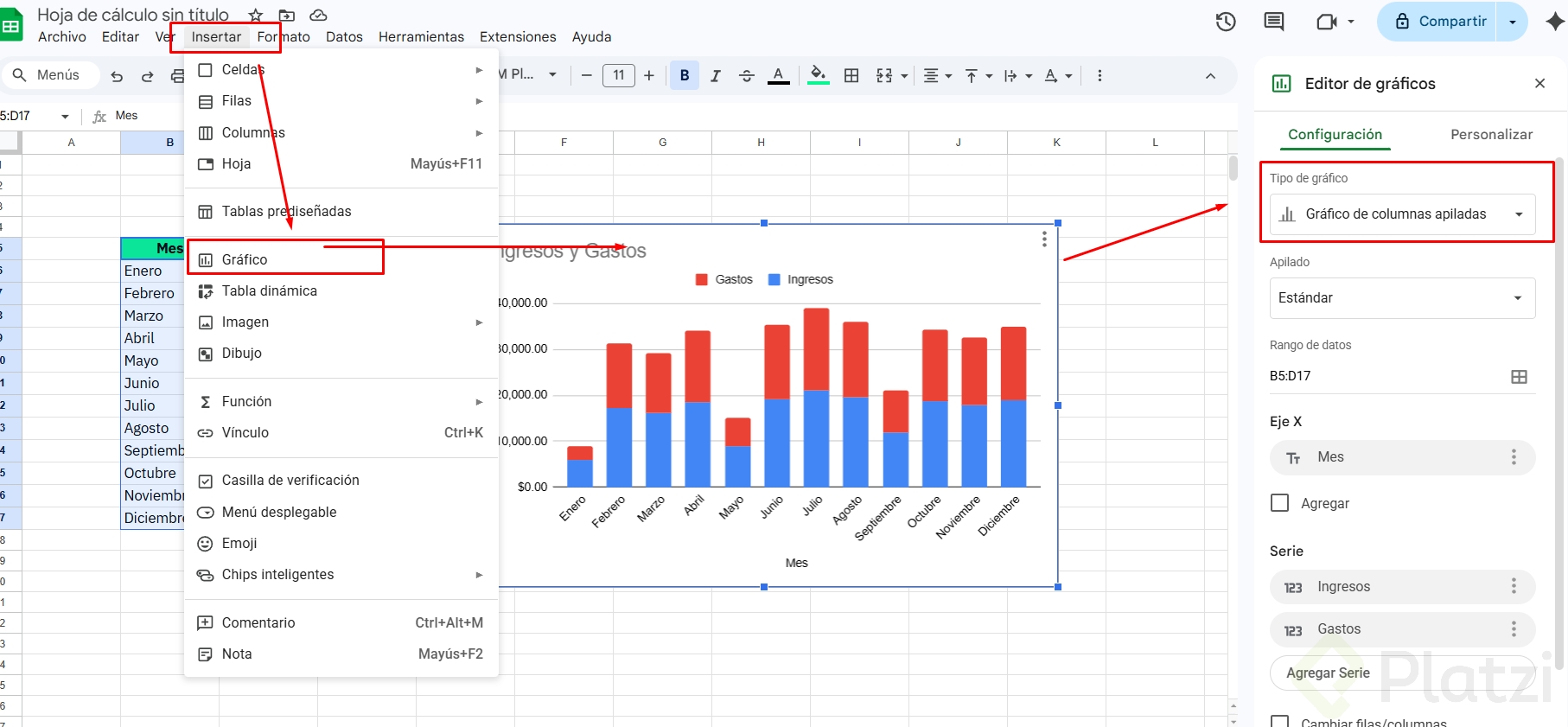Click the Compartir share button
The image size is (1568, 727).
[1440, 22]
